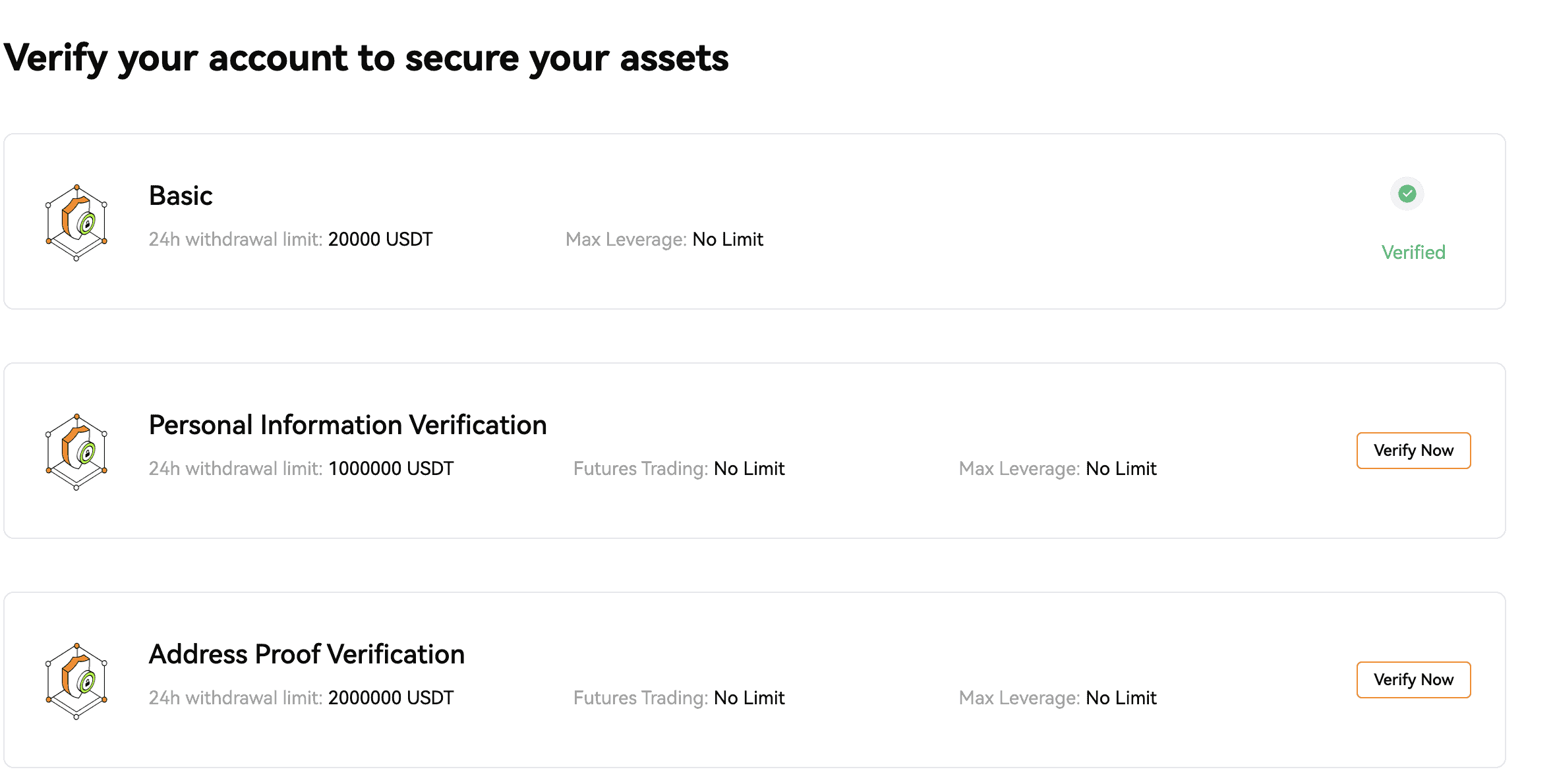1553x784 pixels.
Task: Select the 'Basic' tier title
Action: (181, 196)
